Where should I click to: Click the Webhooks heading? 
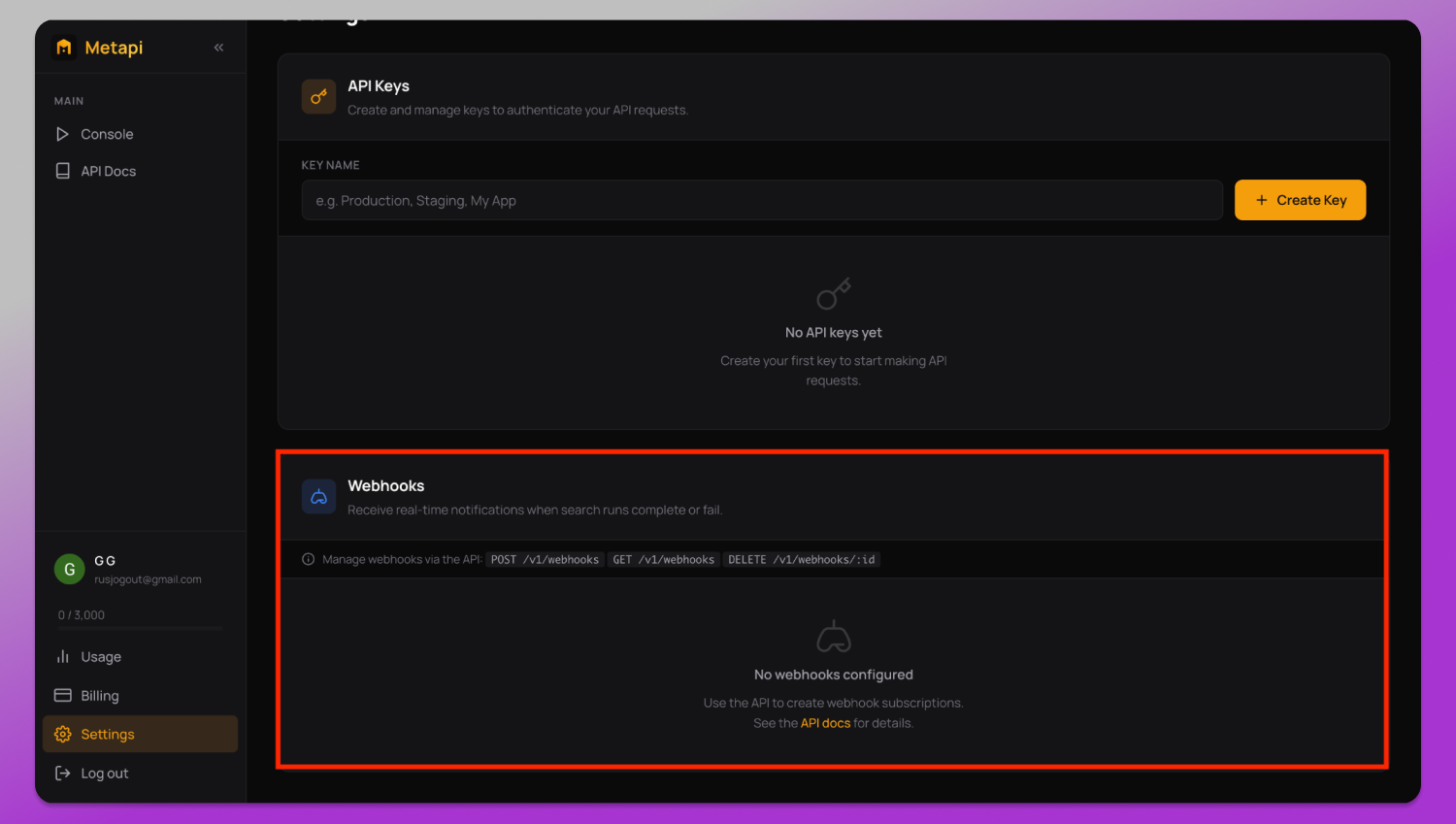pyautogui.click(x=386, y=485)
